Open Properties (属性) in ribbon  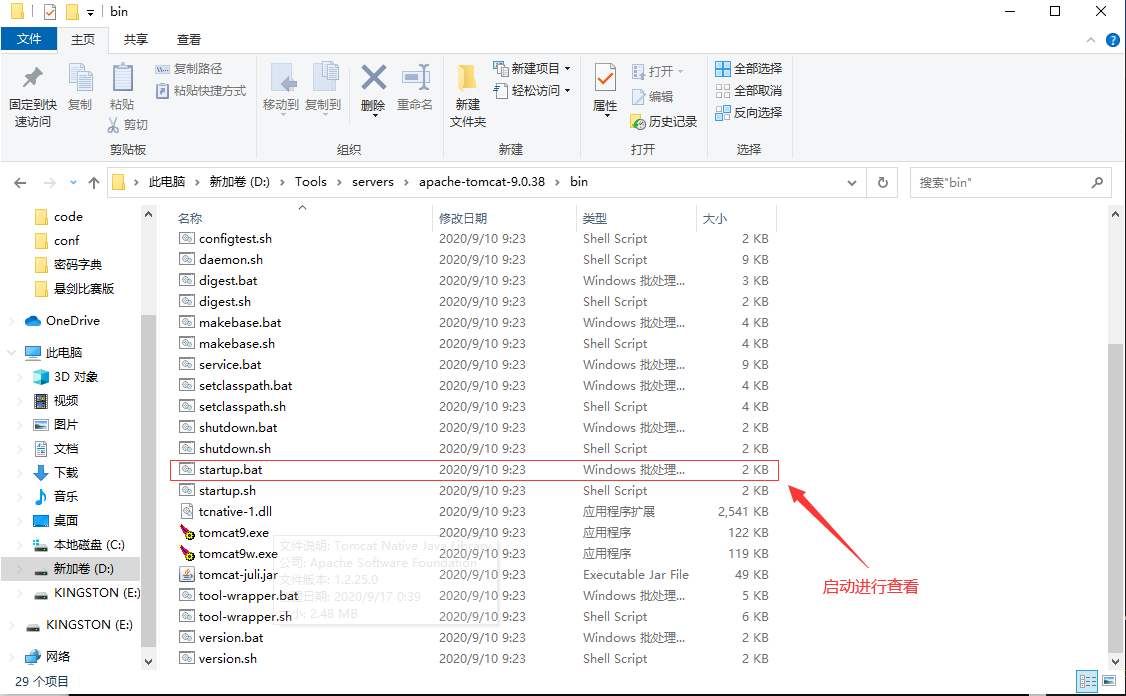pos(605,88)
